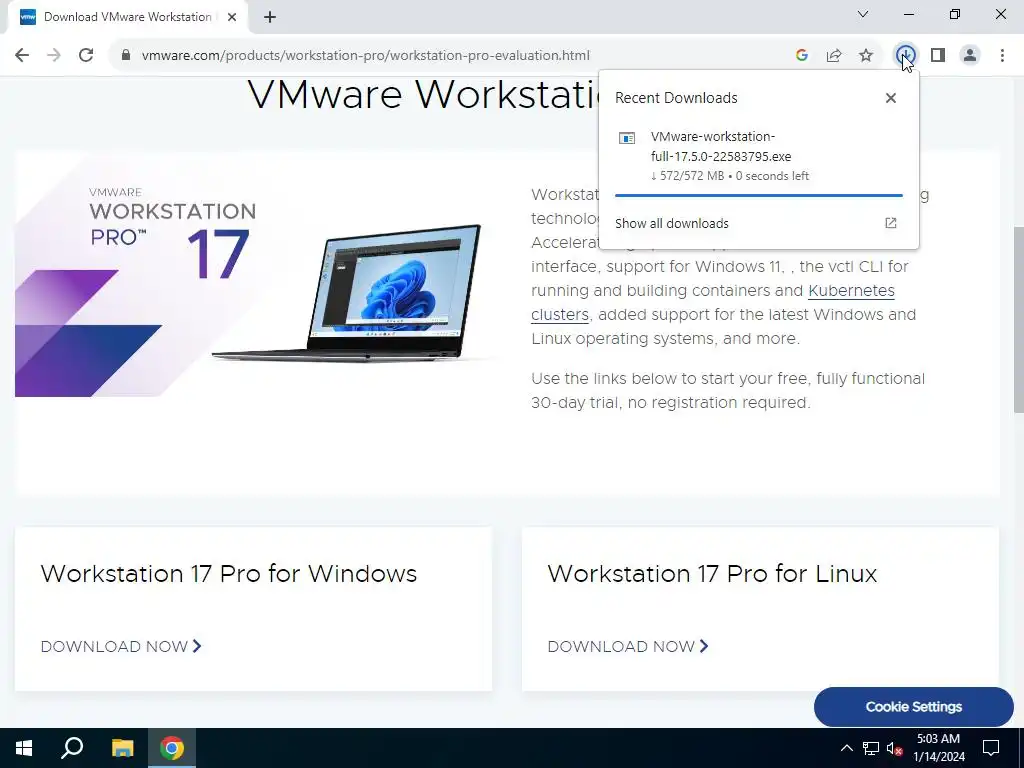1024x768 pixels.
Task: Click the Workstation 17 Pro for Linux heading
Action: (x=712, y=573)
